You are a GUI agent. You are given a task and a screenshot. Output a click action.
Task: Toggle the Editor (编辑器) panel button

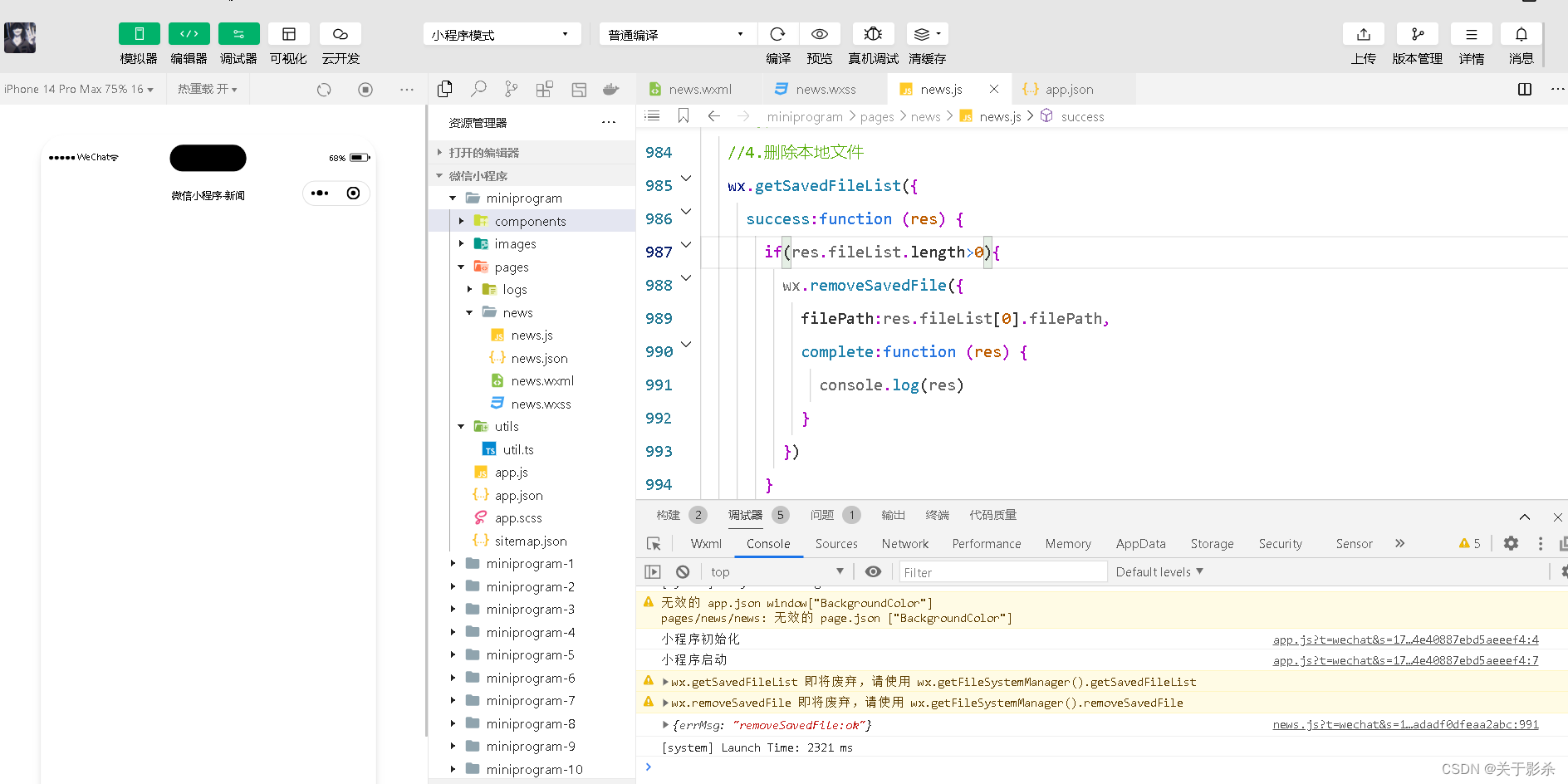189,34
